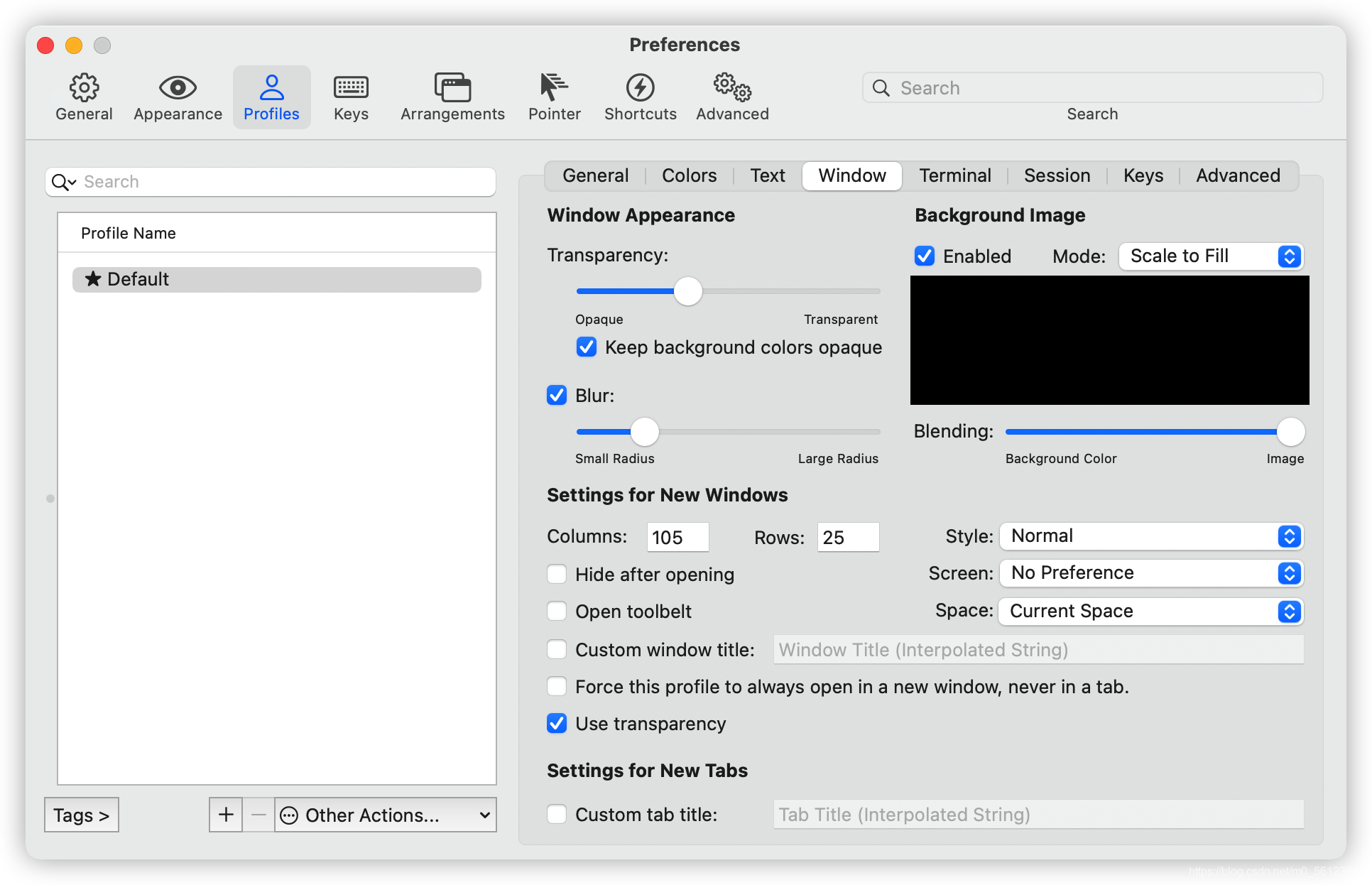Click the Tags > button
Viewport: 1372px width, 885px height.
[82, 815]
